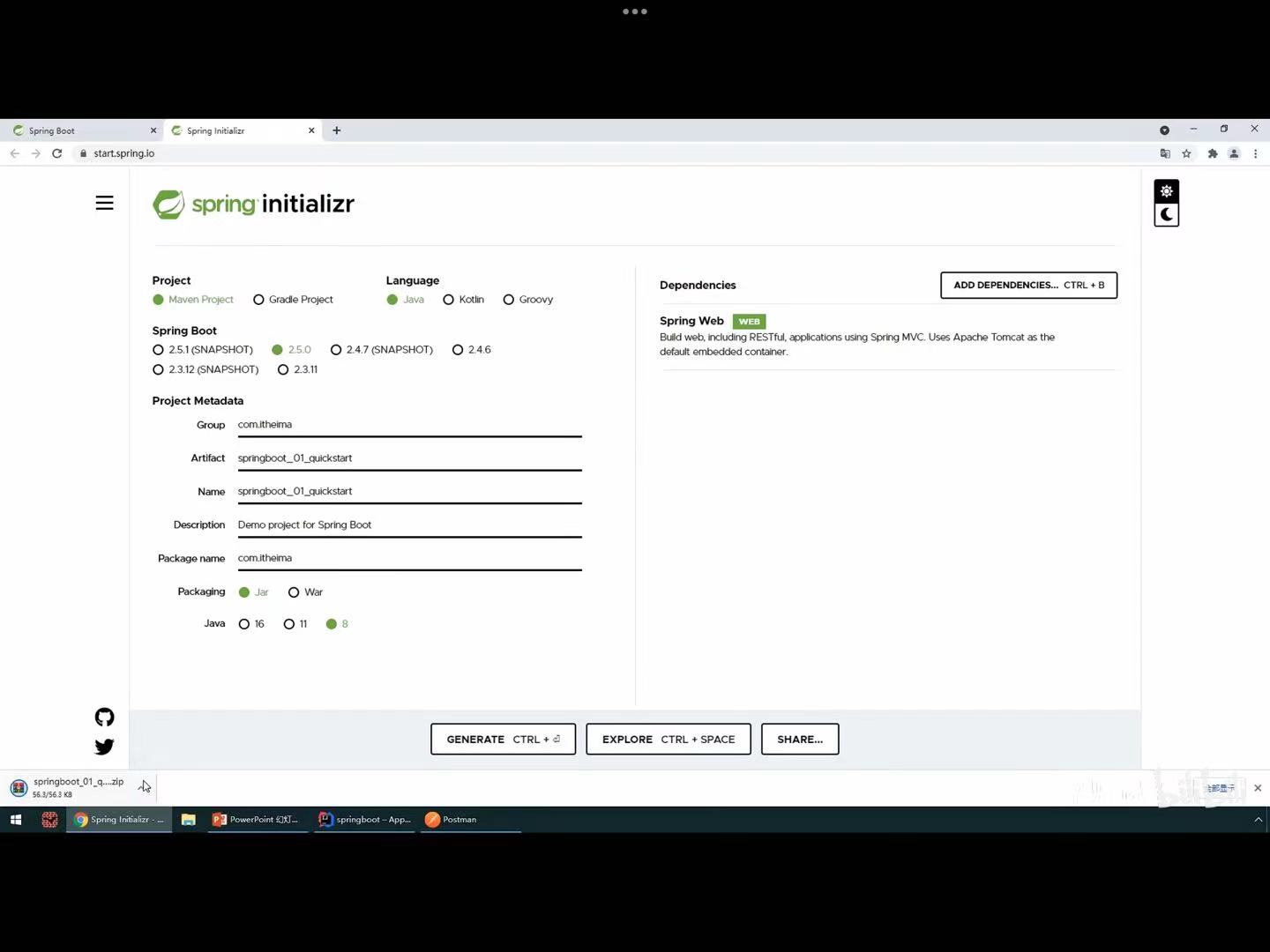Switch to Postman in taskbar
The height and width of the screenshot is (952, 1270).
(471, 820)
